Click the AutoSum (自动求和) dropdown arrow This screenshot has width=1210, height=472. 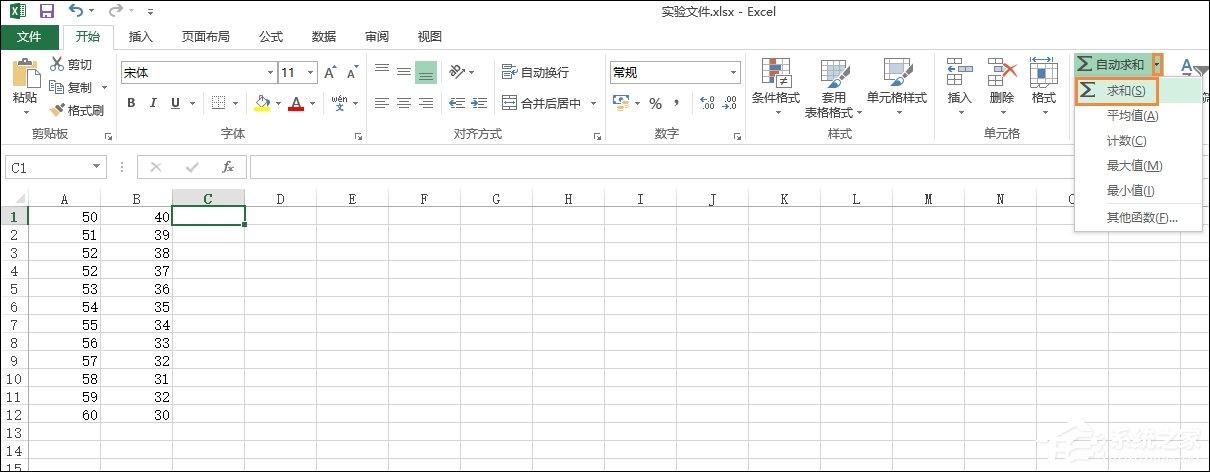(x=1158, y=65)
